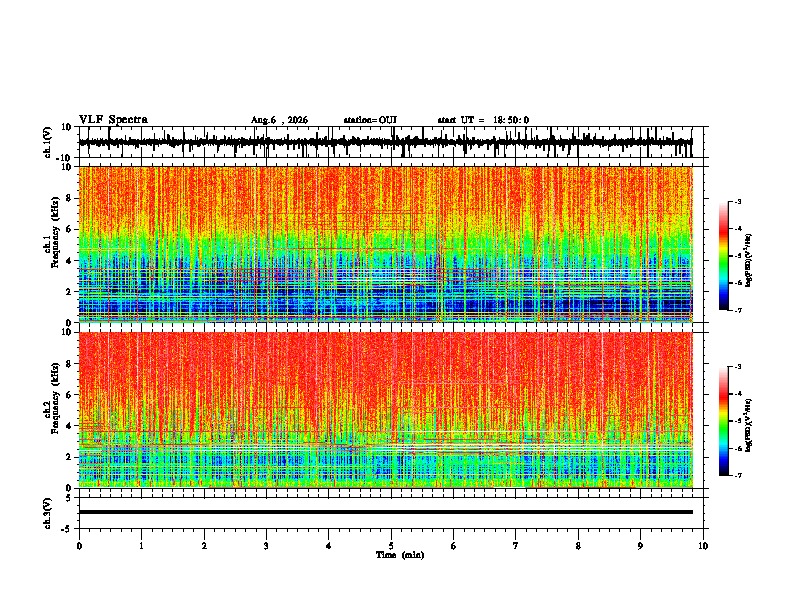This screenshot has height=612, width=792.
Task: Click the ch.3(V) axis label
Action: pos(48,513)
